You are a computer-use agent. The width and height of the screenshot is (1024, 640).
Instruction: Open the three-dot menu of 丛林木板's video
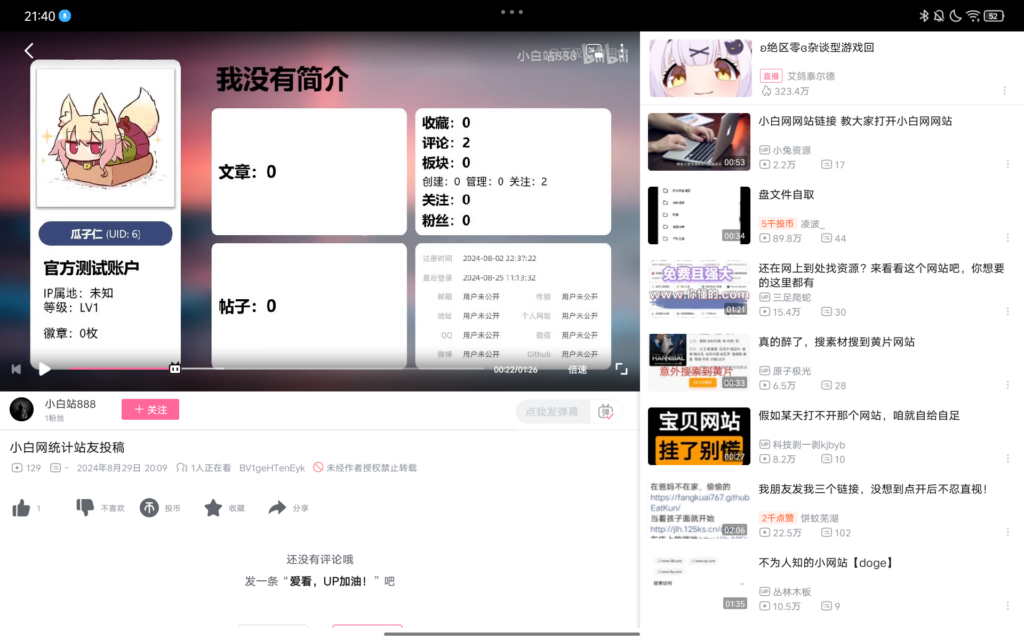[1008, 606]
